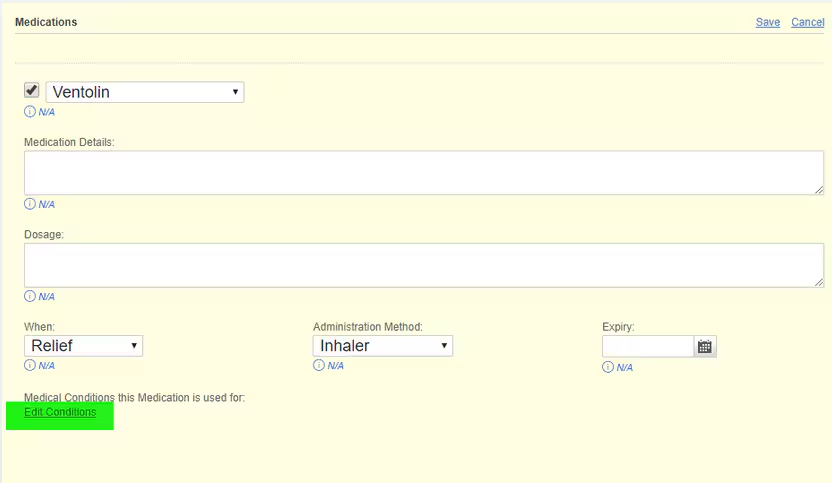832x483 pixels.
Task: Click the N/A text below Dosage
Action: pos(46,297)
